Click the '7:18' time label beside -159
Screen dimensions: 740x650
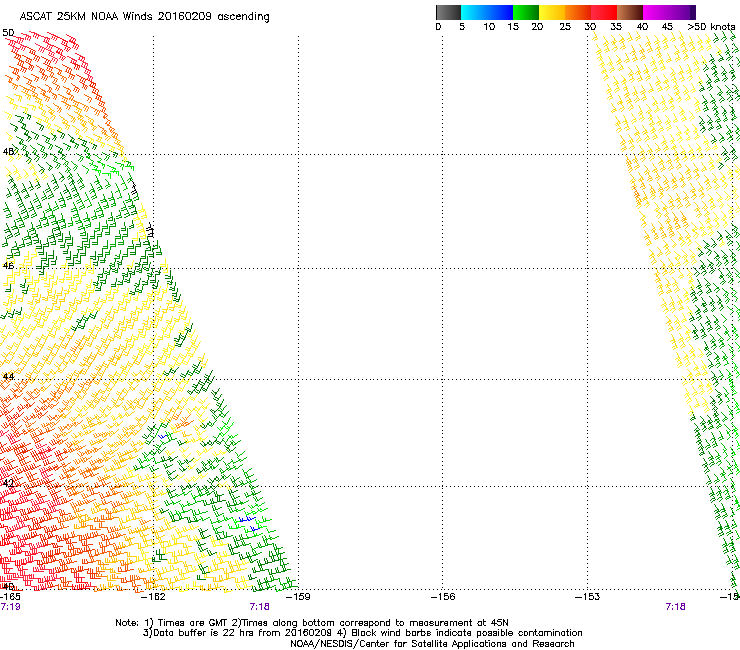260,607
